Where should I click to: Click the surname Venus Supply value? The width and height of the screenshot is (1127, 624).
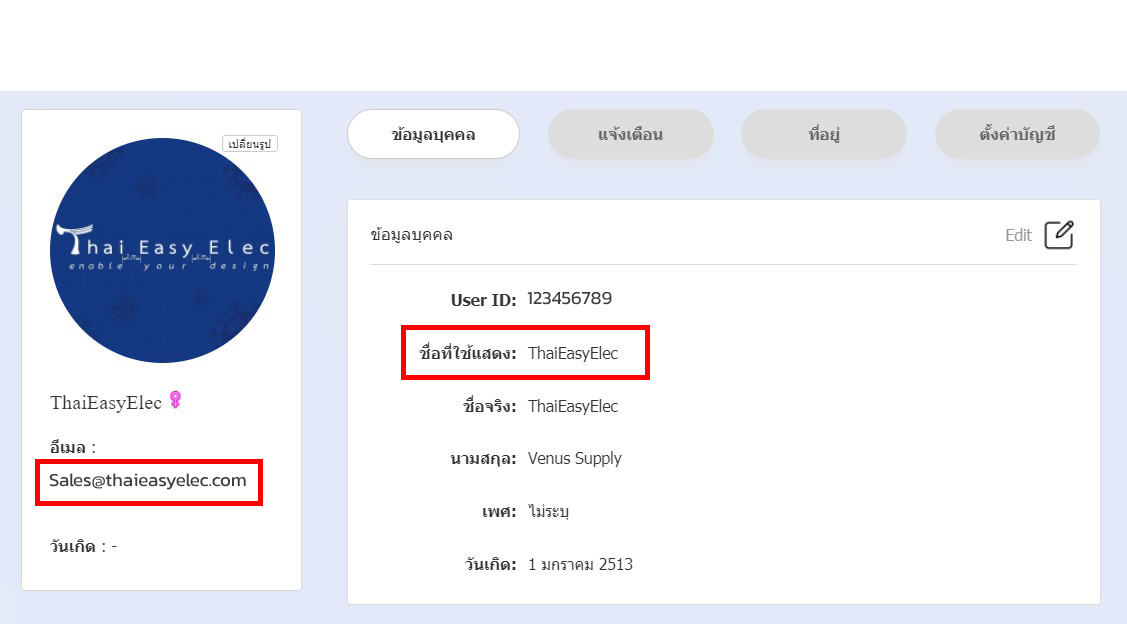(x=575, y=458)
